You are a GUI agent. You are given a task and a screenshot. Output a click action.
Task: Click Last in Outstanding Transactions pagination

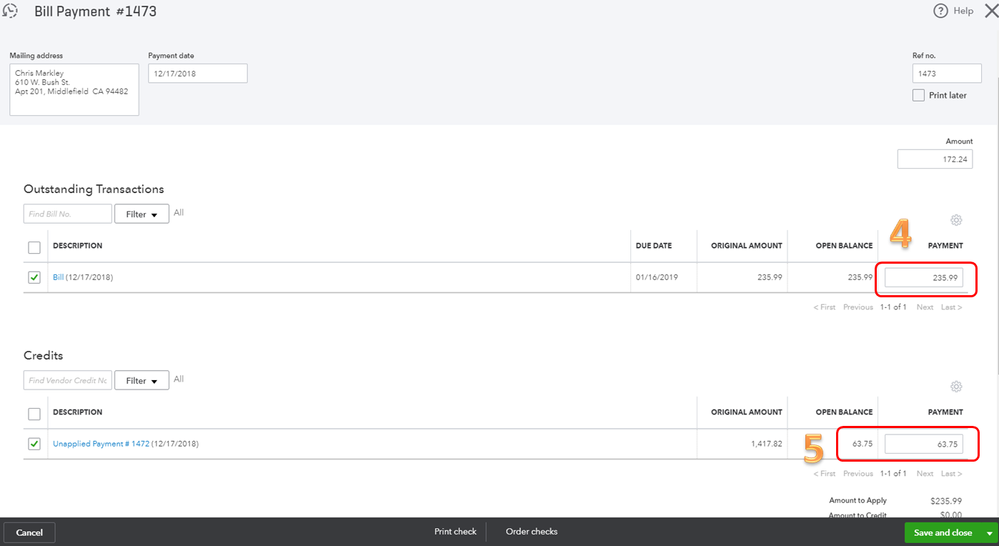(951, 307)
